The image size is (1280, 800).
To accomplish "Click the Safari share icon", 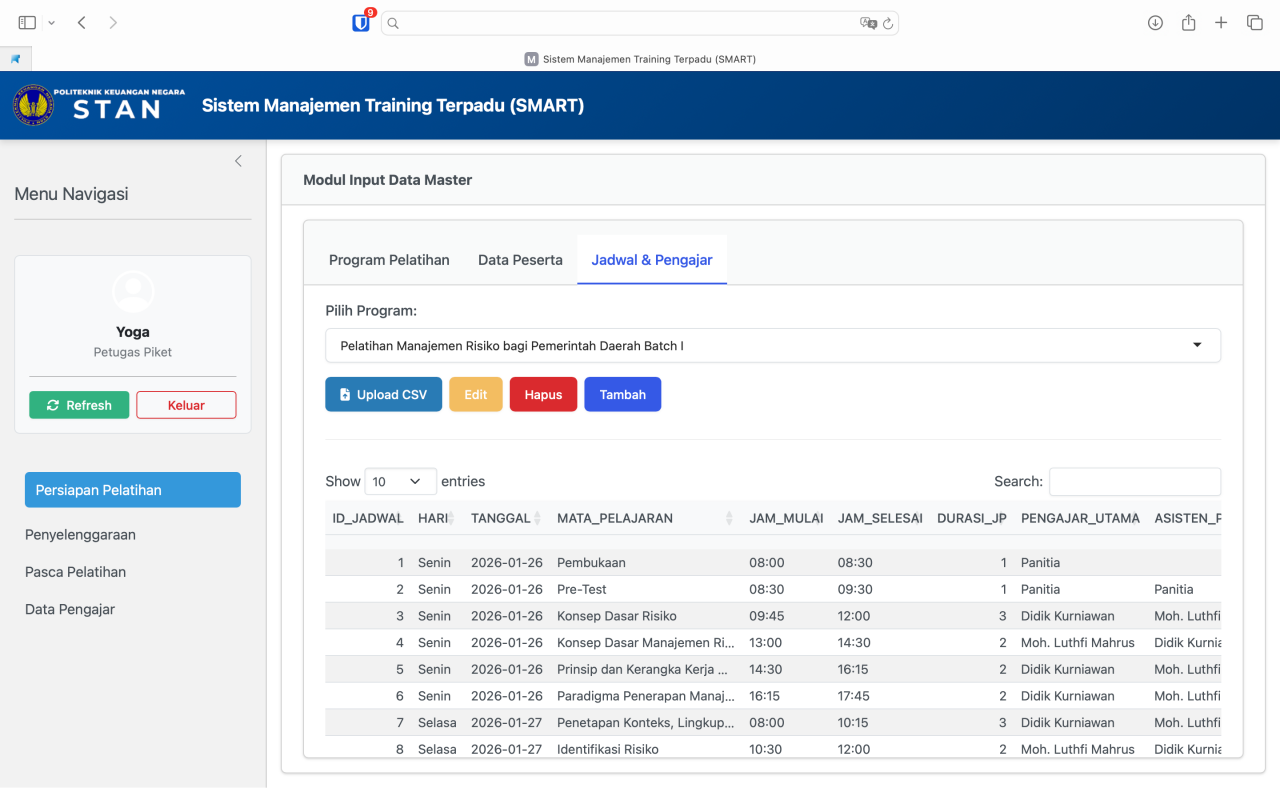I will pos(1188,22).
